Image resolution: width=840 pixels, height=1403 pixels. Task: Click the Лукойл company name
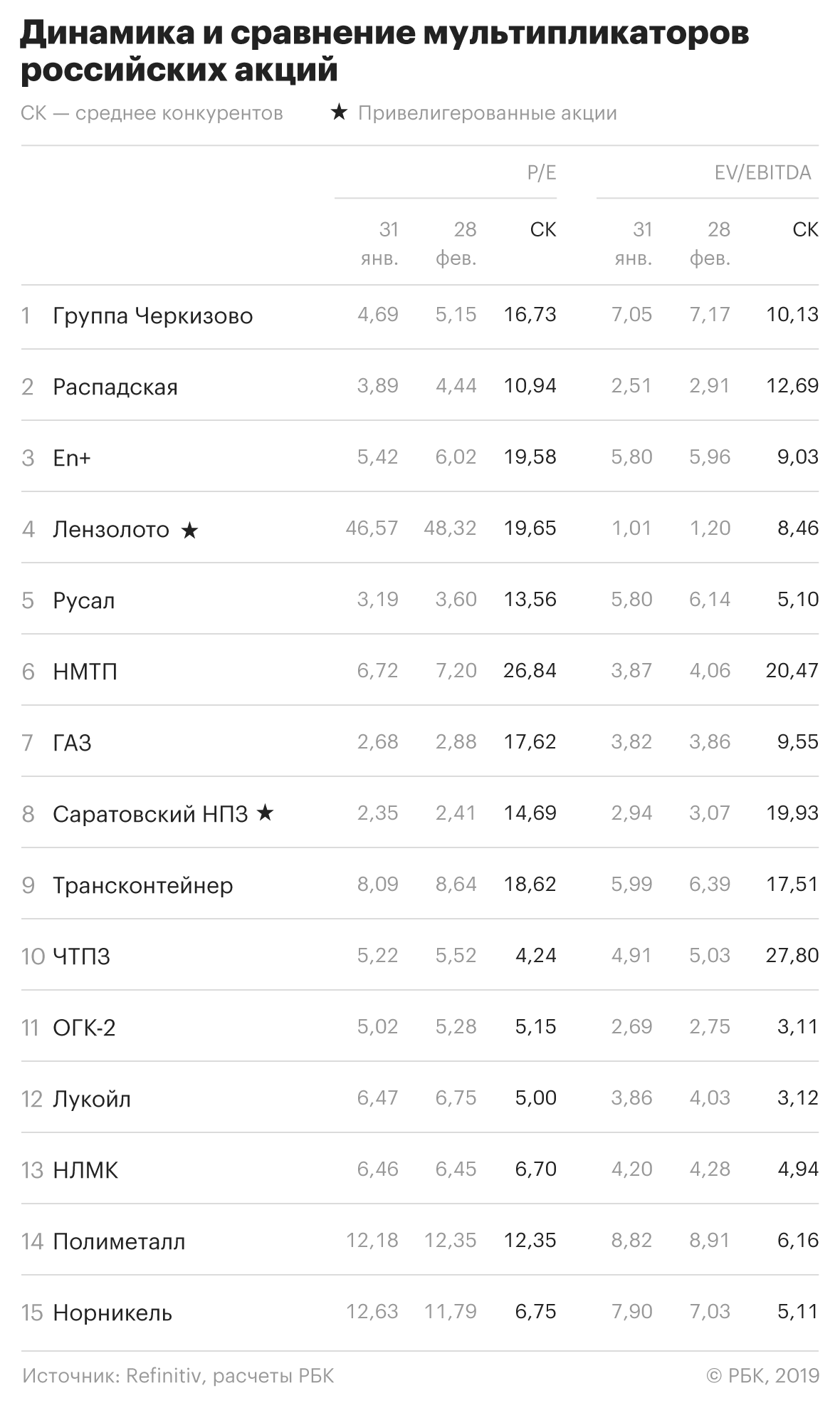tap(92, 1099)
